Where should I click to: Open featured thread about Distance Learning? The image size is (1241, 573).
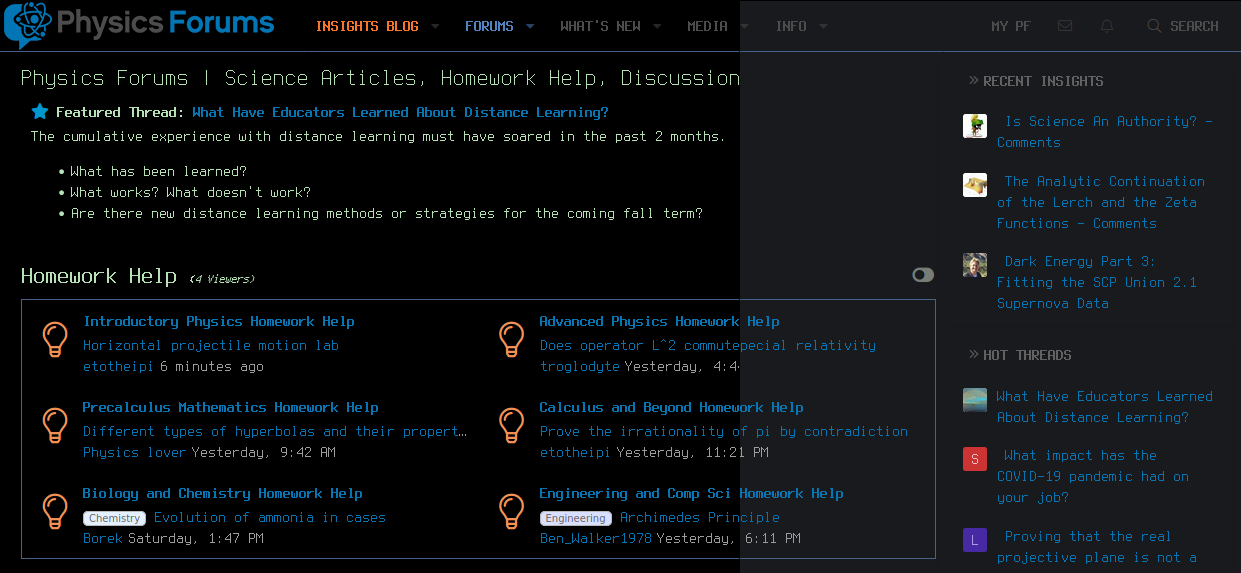coord(400,112)
